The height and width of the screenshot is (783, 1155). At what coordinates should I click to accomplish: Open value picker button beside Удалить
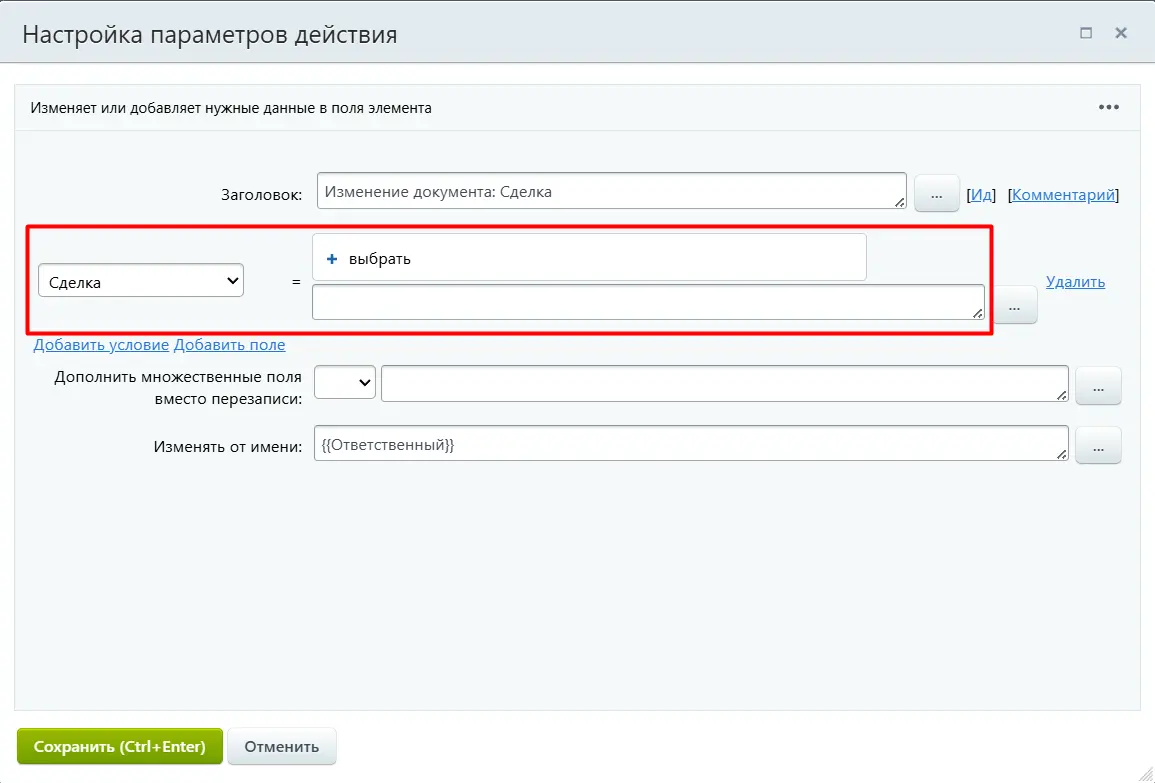click(x=1014, y=305)
